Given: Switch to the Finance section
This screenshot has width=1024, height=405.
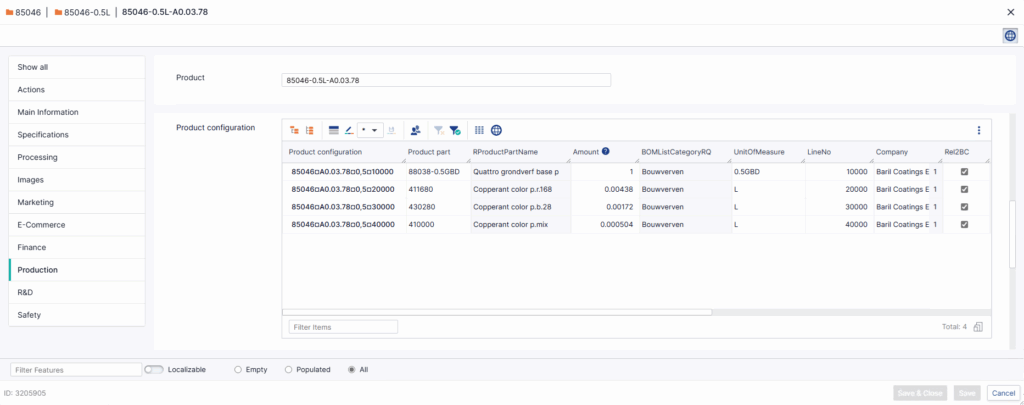Looking at the screenshot, I should point(32,247).
